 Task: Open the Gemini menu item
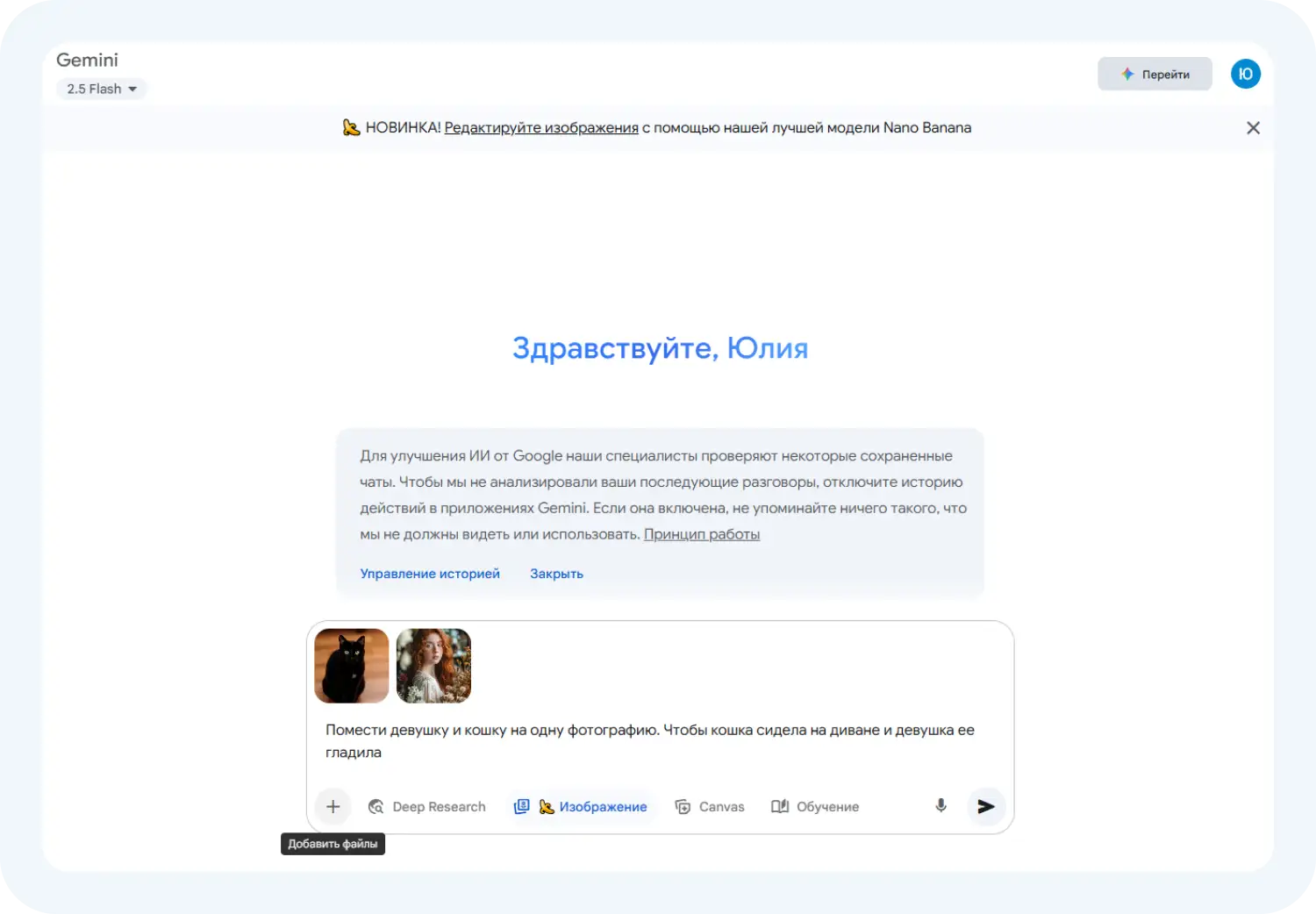pos(87,60)
